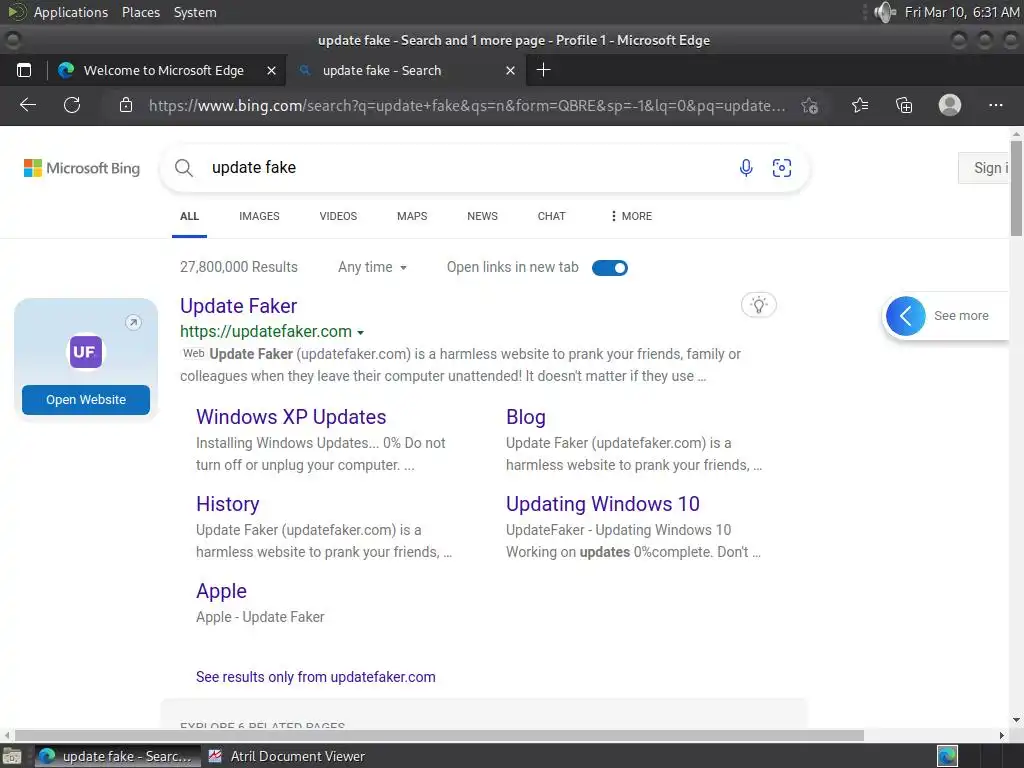The width and height of the screenshot is (1024, 768).
Task: Go back using the back arrow
Action: coord(27,105)
